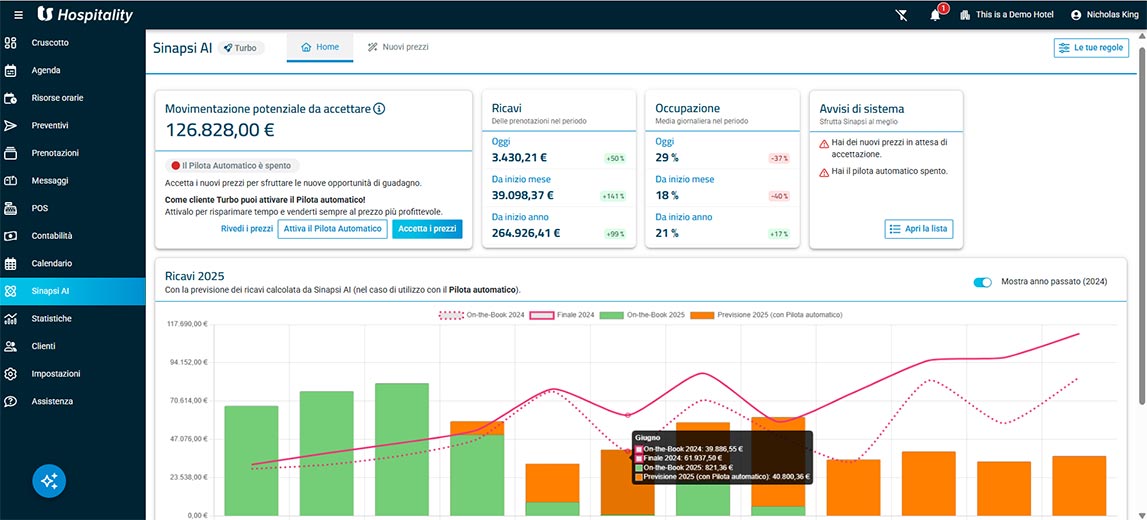Image resolution: width=1147 pixels, height=520 pixels.
Task: Toggle On-the-Book 2025 legend series
Action: click(x=642, y=314)
